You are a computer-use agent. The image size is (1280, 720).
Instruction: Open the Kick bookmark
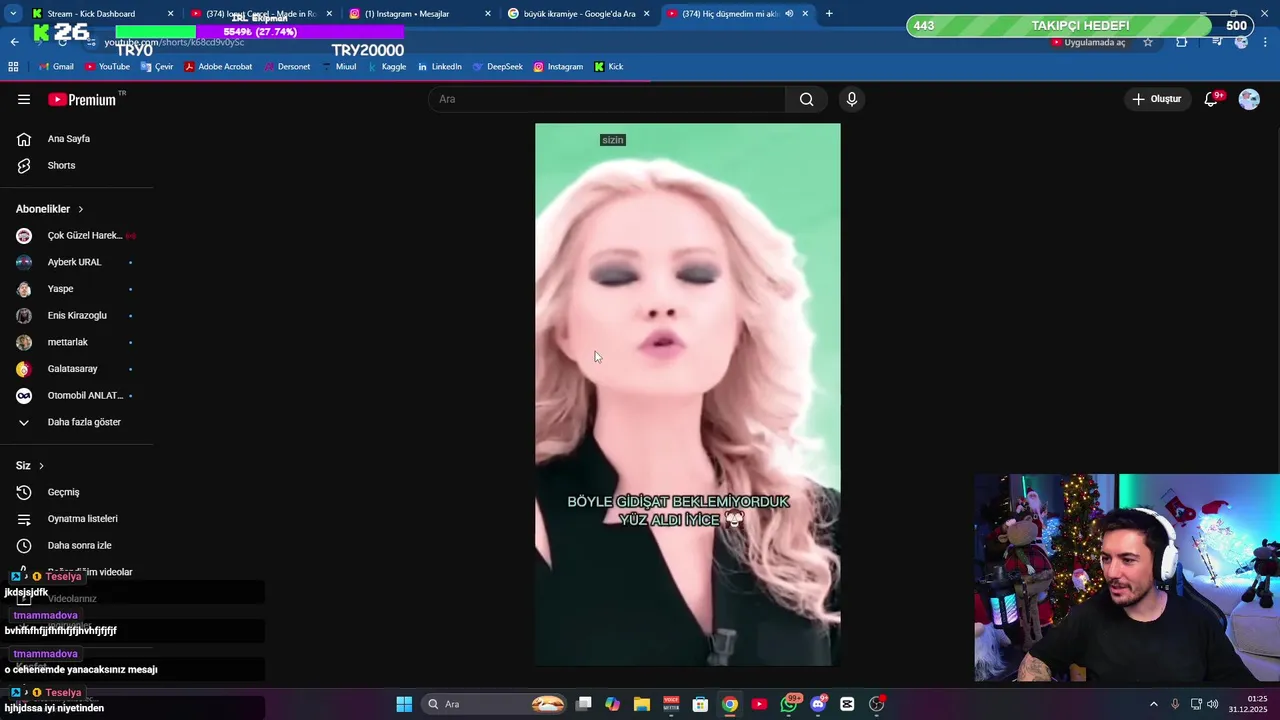(x=608, y=67)
